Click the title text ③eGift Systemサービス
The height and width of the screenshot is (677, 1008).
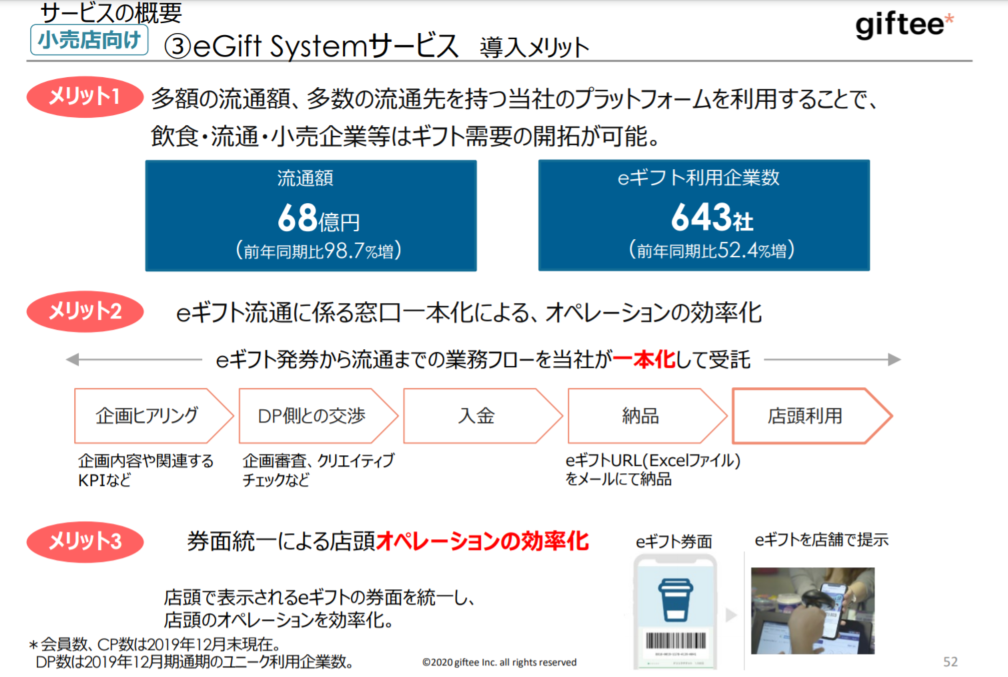point(312,46)
